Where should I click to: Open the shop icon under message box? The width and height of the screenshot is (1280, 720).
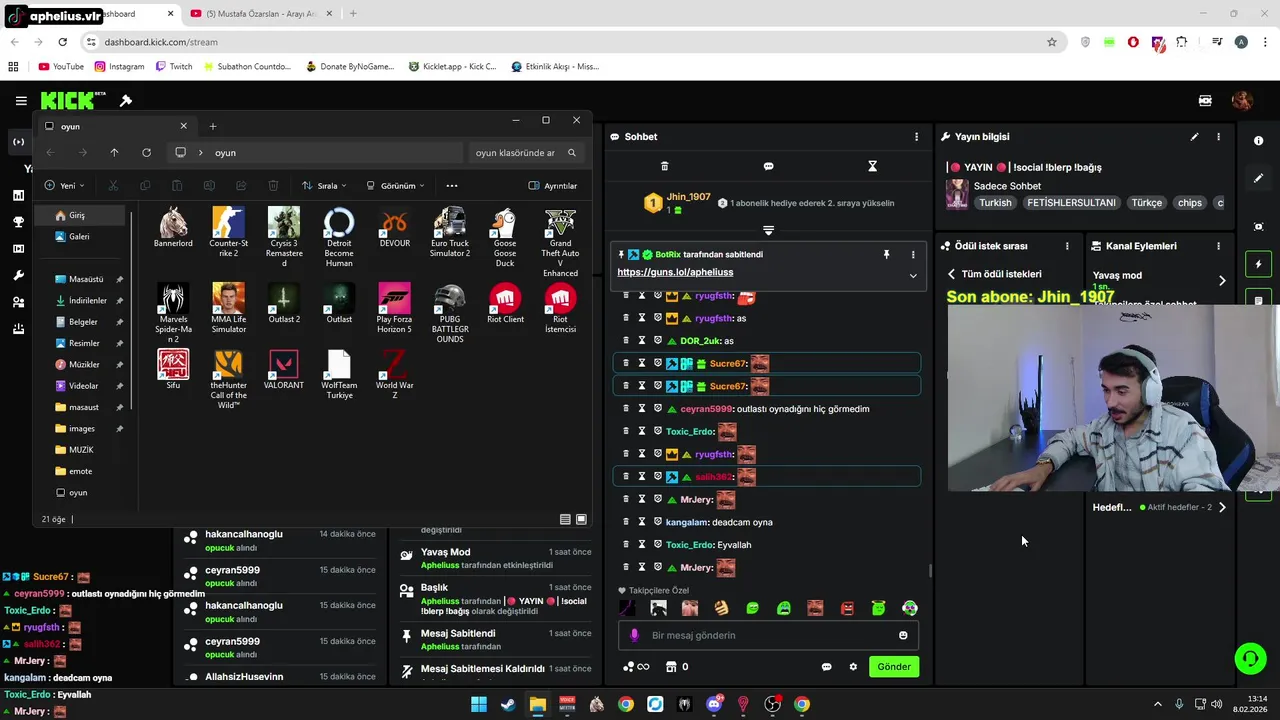[671, 667]
